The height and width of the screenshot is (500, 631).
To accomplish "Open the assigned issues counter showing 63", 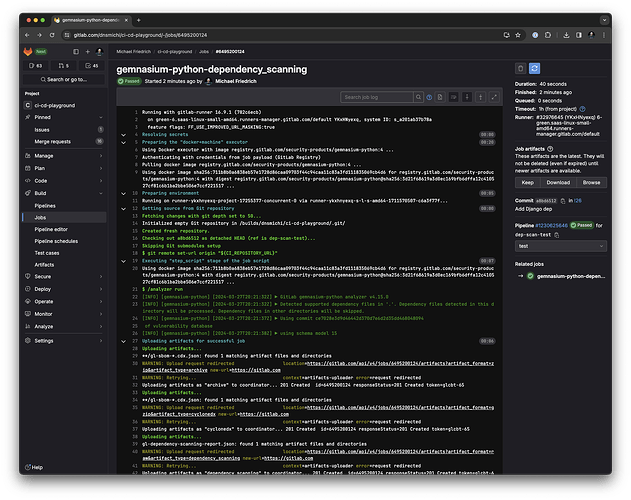I will 37,65.
